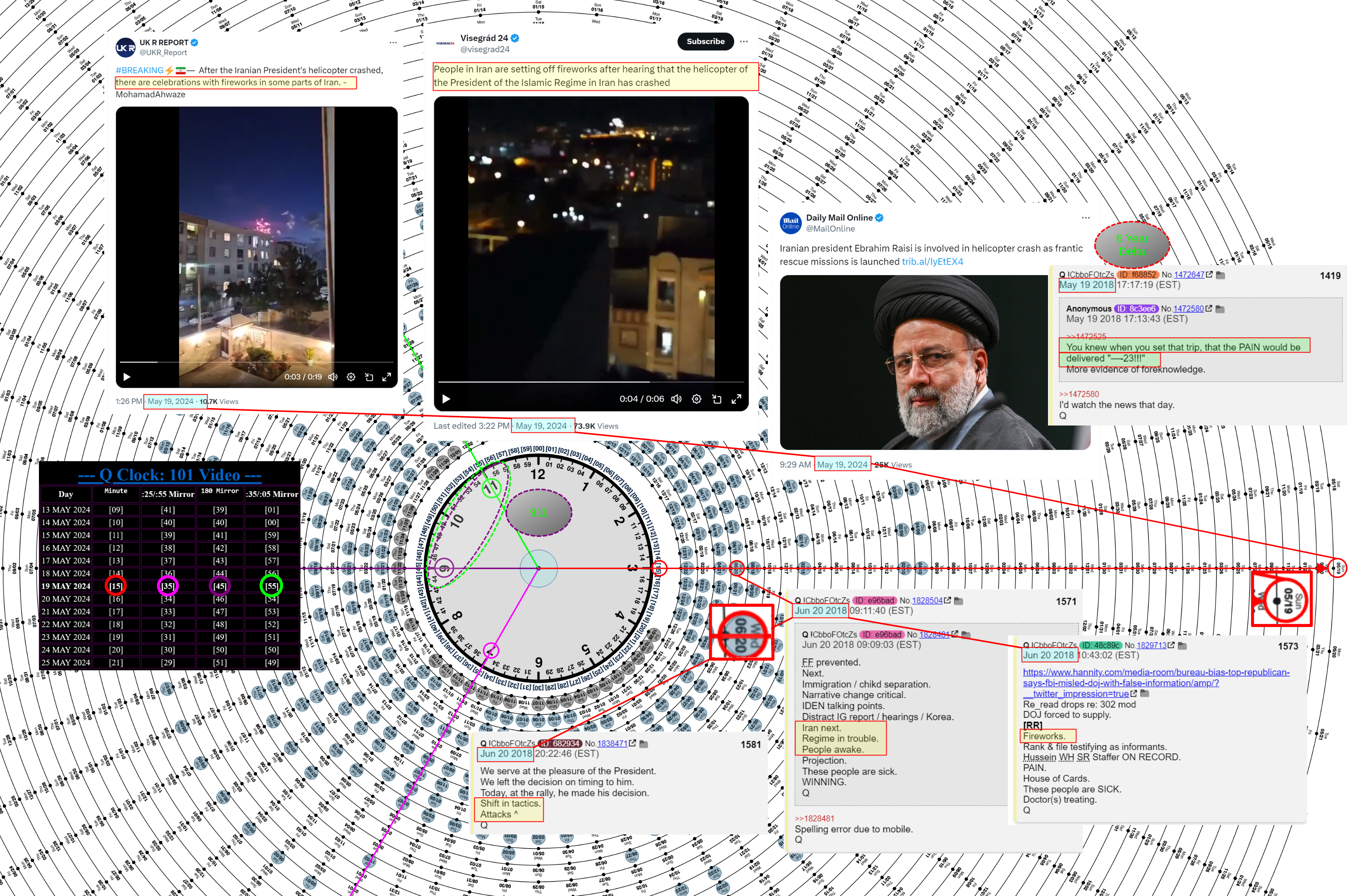
Task: Enter fullscreen on the UK R Report video
Action: pyautogui.click(x=387, y=377)
